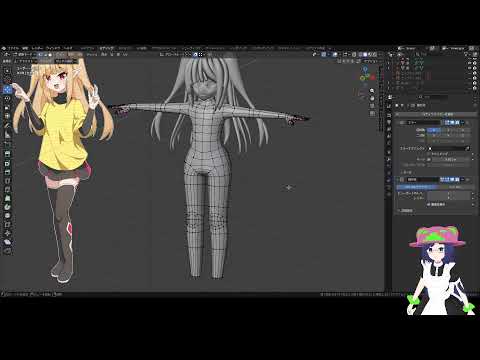Screen dimensions: 480x360
Task: Click the Subdivision Render levels field
Action: (449, 198)
